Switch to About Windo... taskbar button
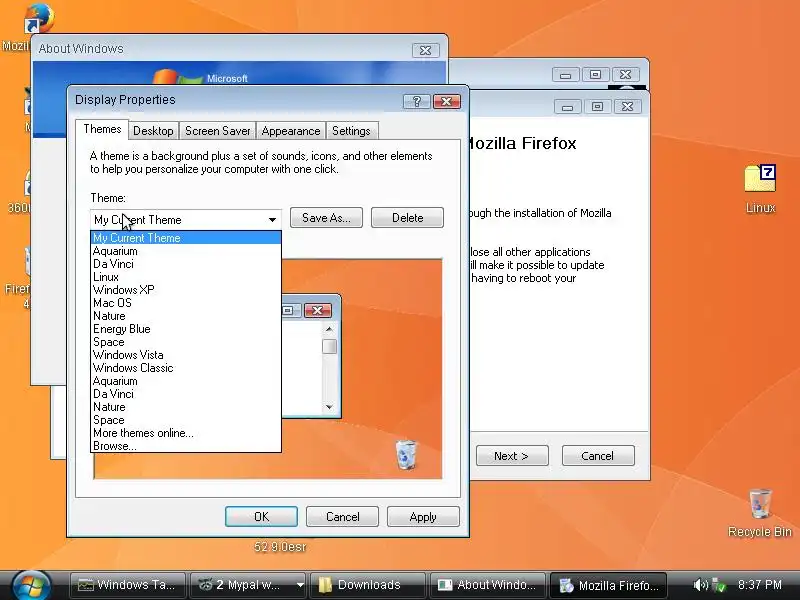 488,585
